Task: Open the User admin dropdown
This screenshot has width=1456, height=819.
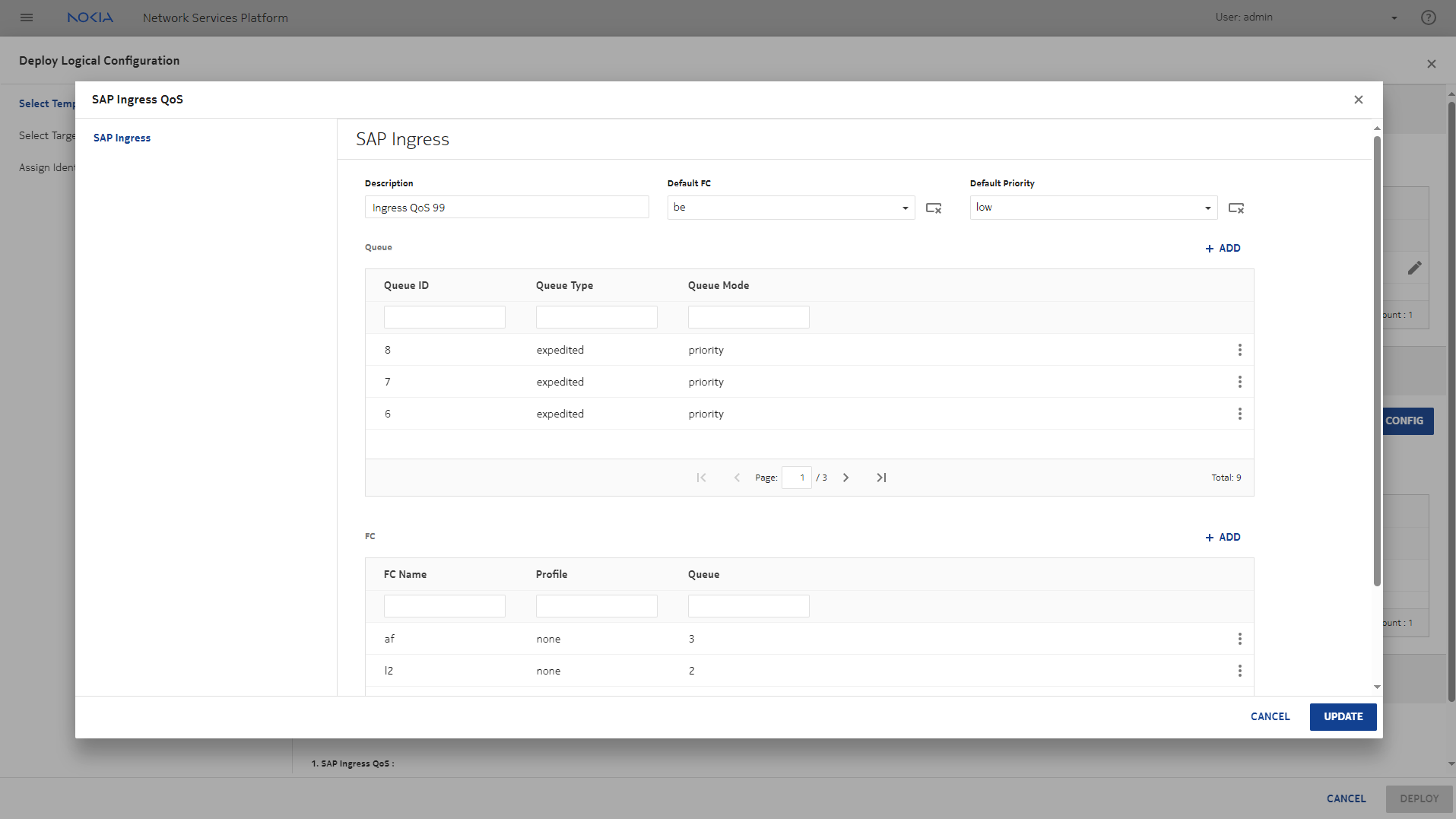Action: 1394,17
